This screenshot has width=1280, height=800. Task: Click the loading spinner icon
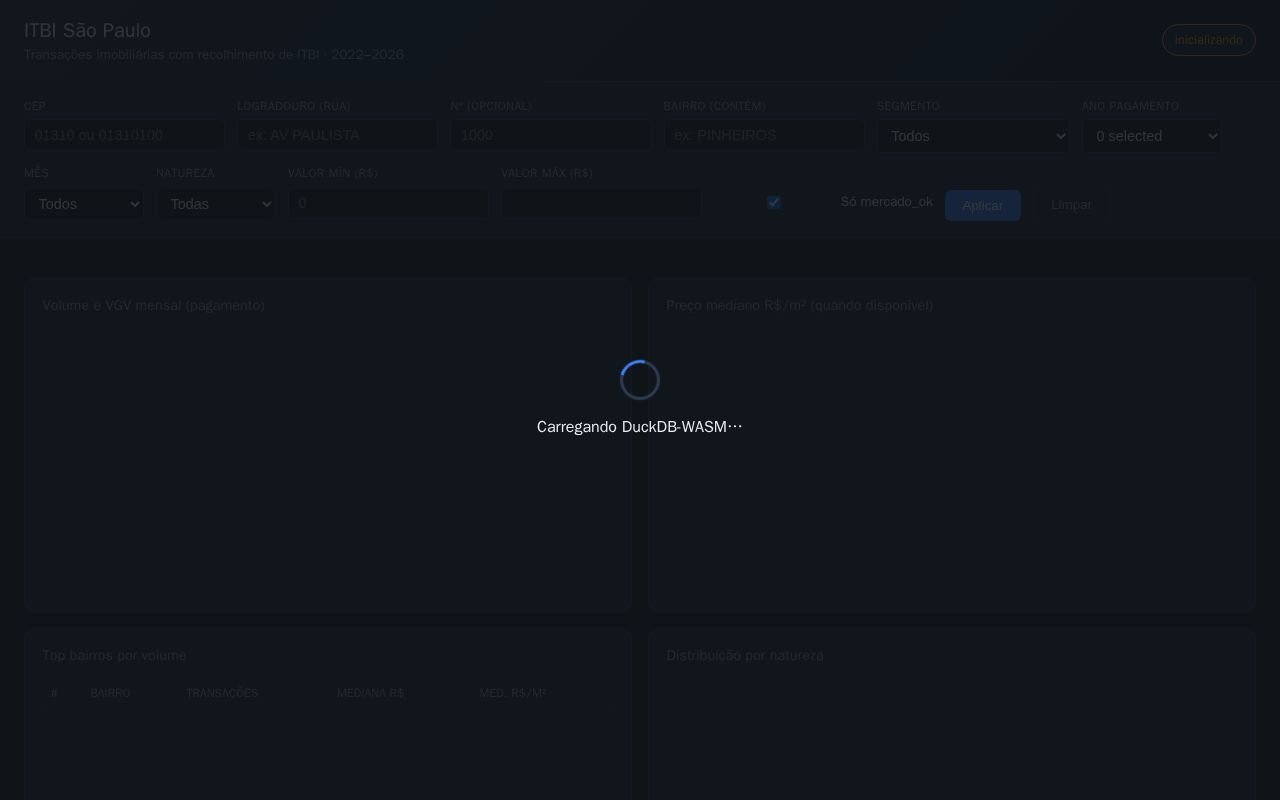[x=640, y=380]
